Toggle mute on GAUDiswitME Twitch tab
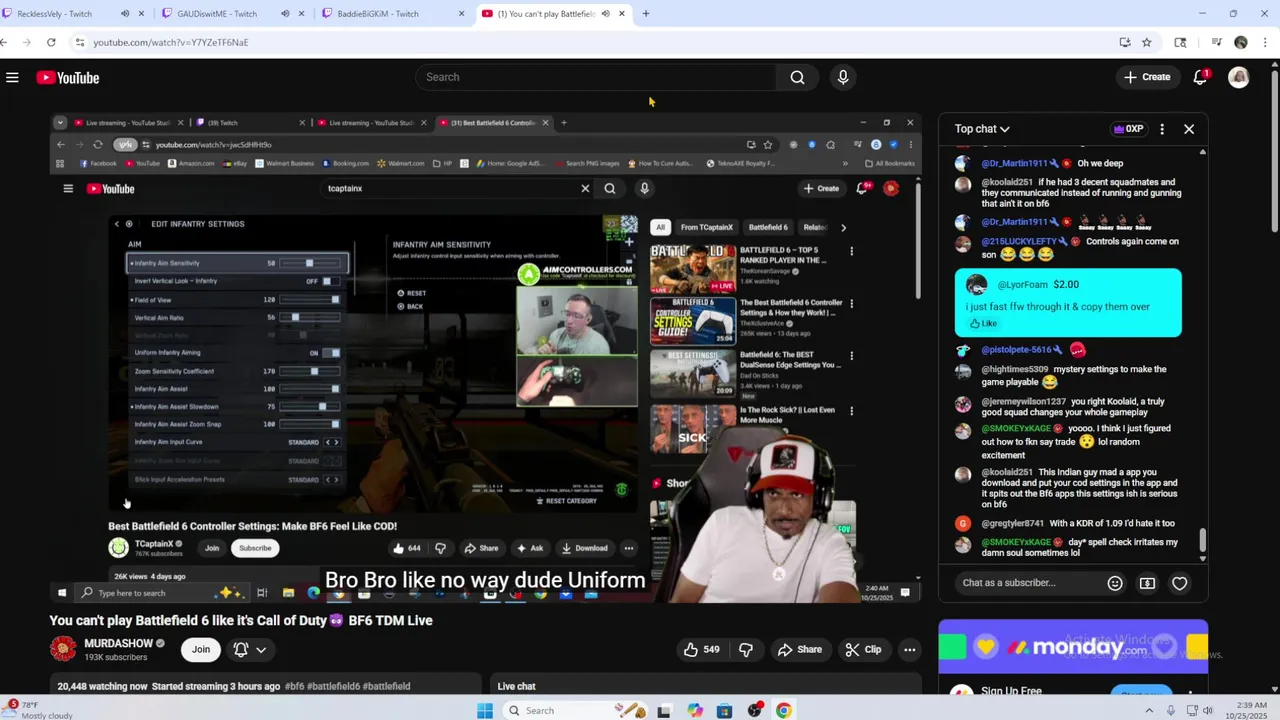This screenshot has height=720, width=1280. click(x=285, y=14)
